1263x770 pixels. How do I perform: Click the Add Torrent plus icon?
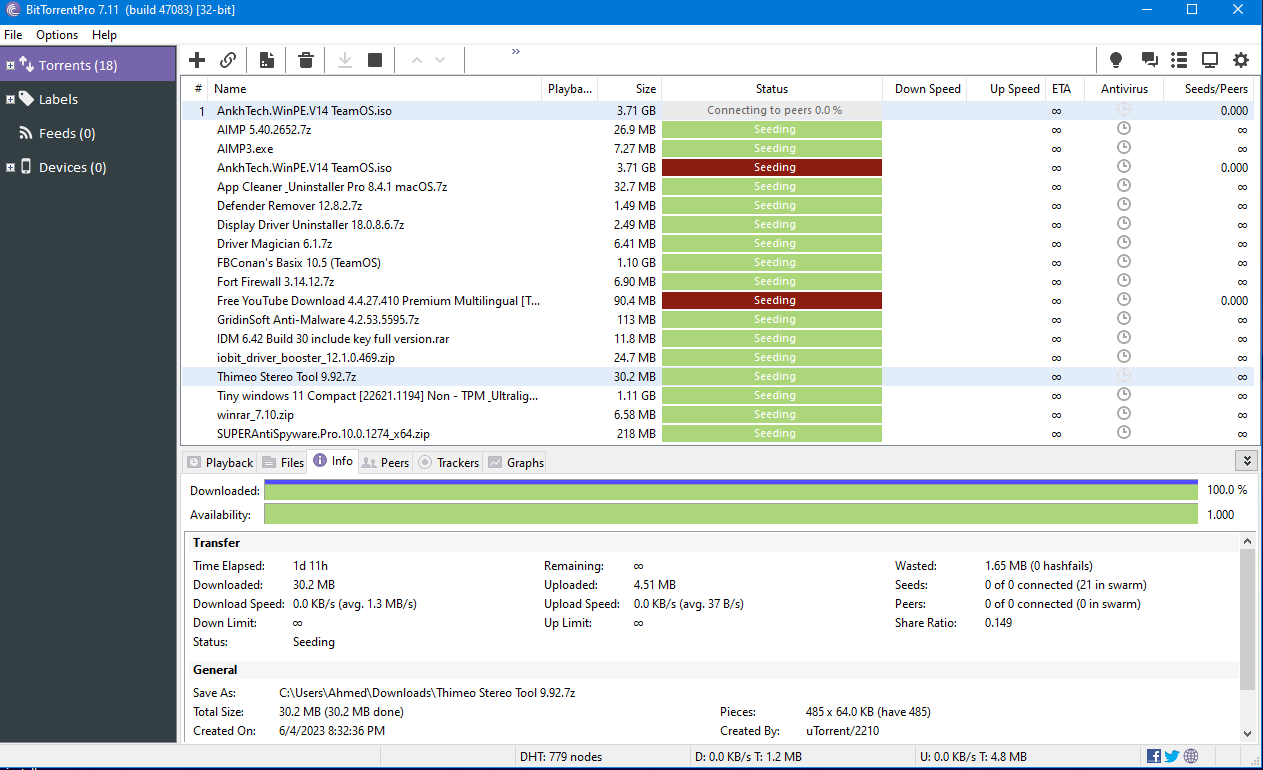197,60
